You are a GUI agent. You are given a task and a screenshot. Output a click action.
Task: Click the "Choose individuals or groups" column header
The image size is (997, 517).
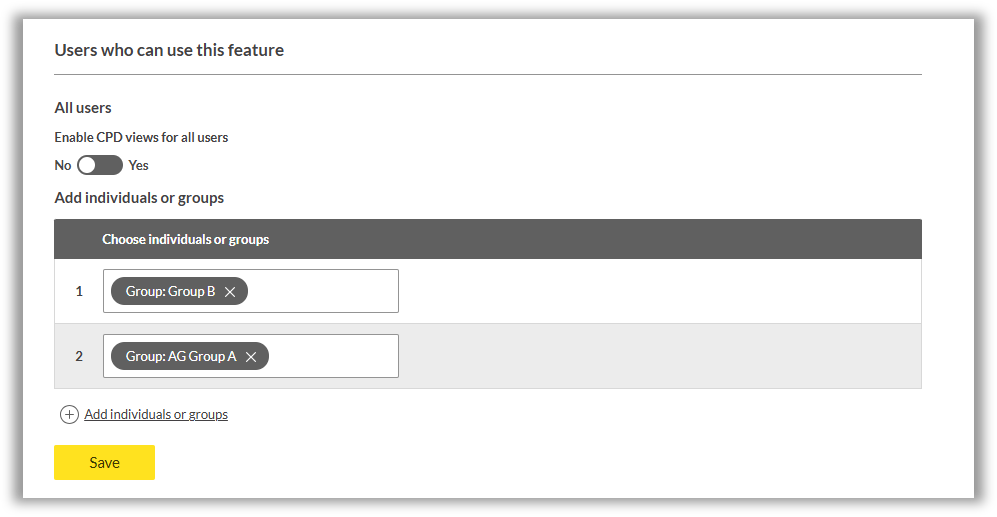coord(185,240)
